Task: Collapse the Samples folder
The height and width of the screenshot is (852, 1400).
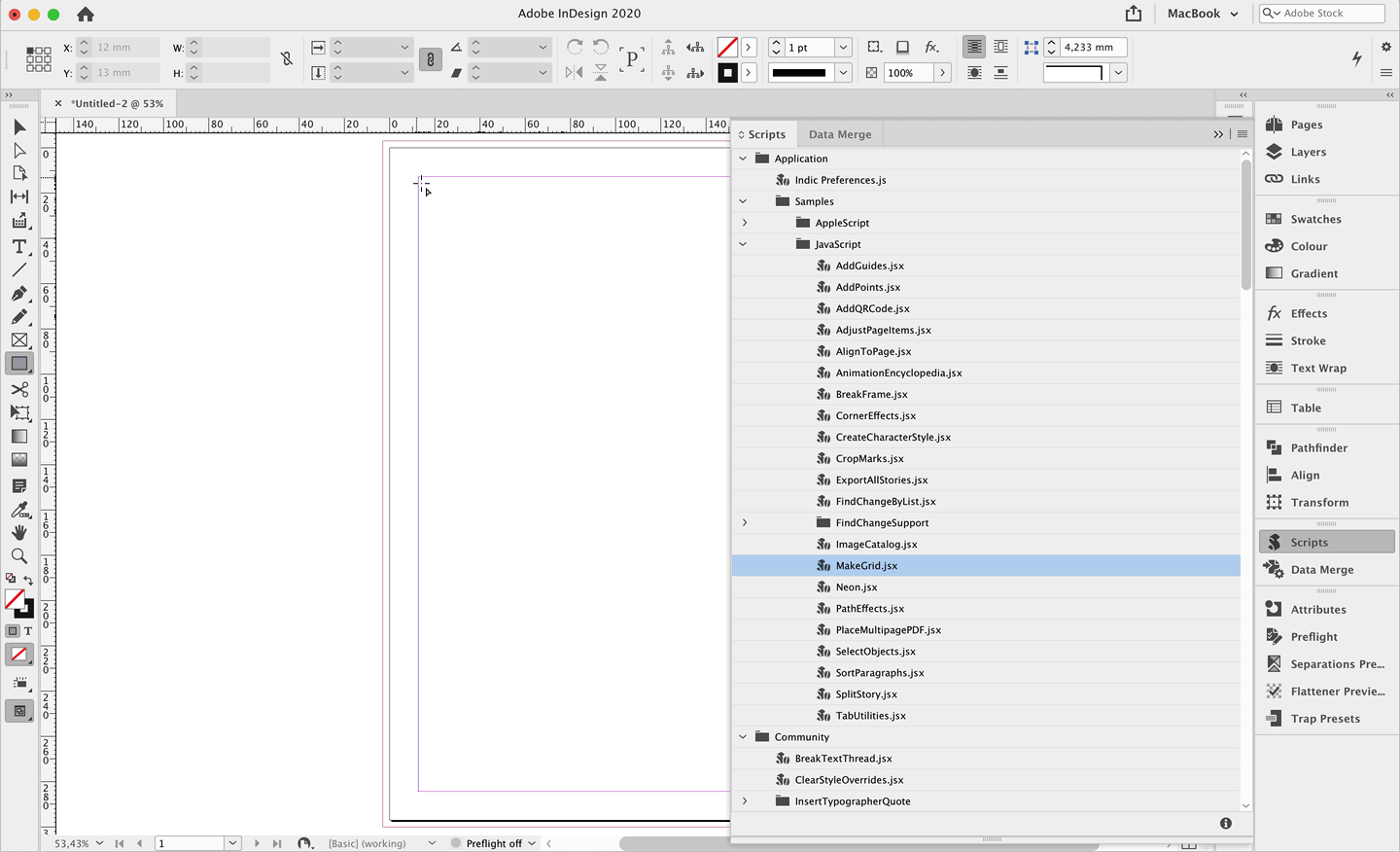Action: [x=743, y=201]
